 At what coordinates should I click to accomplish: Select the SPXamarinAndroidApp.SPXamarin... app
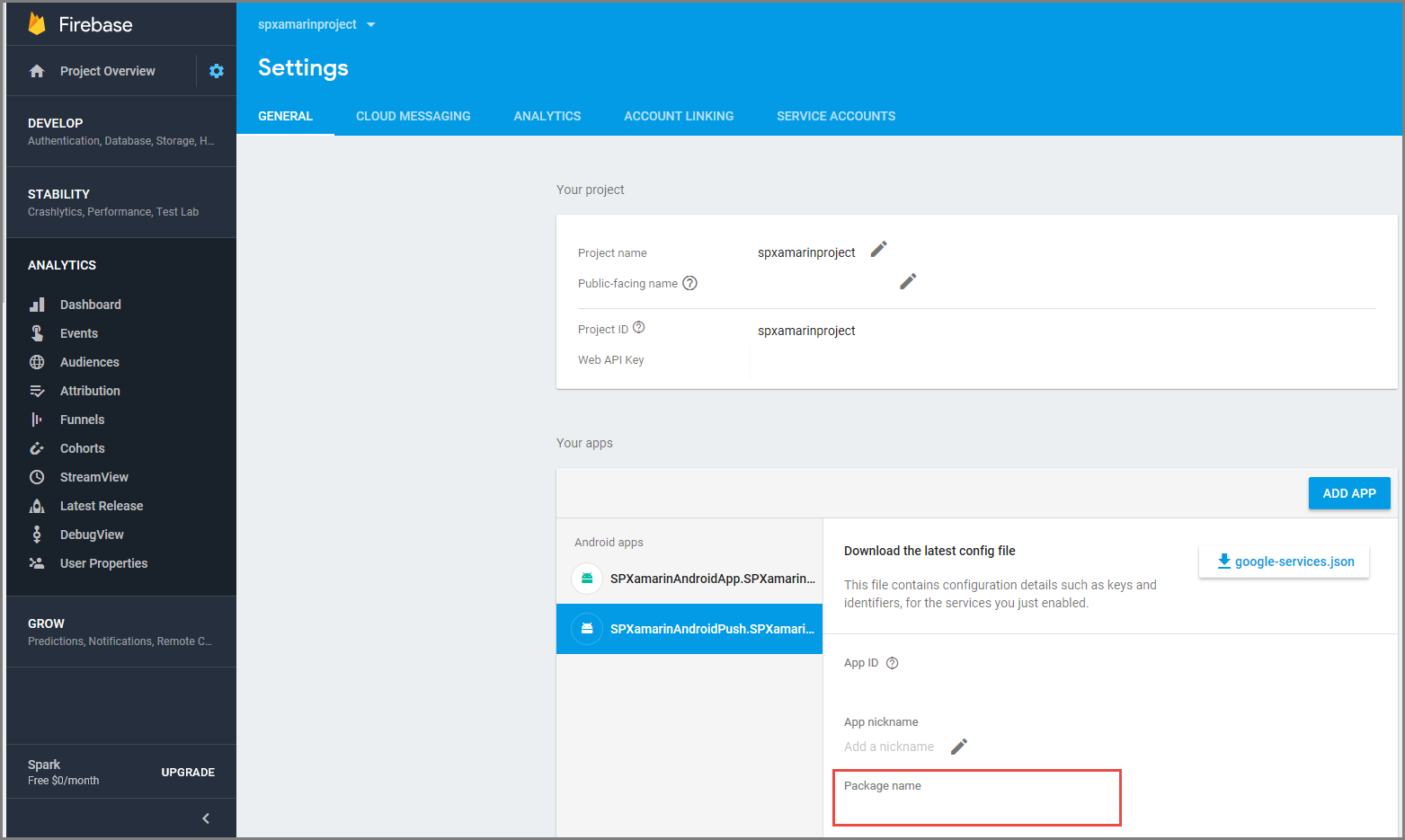[689, 579]
